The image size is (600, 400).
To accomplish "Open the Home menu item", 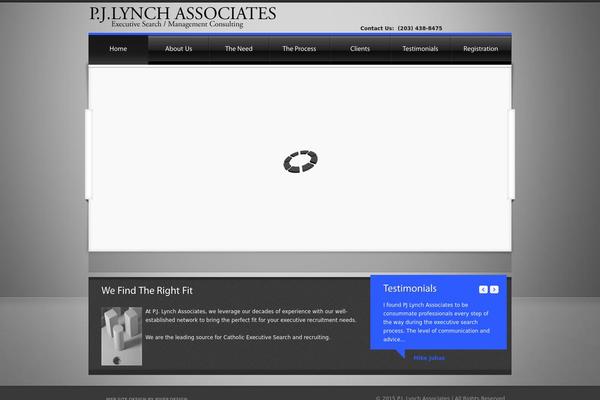I will point(118,49).
